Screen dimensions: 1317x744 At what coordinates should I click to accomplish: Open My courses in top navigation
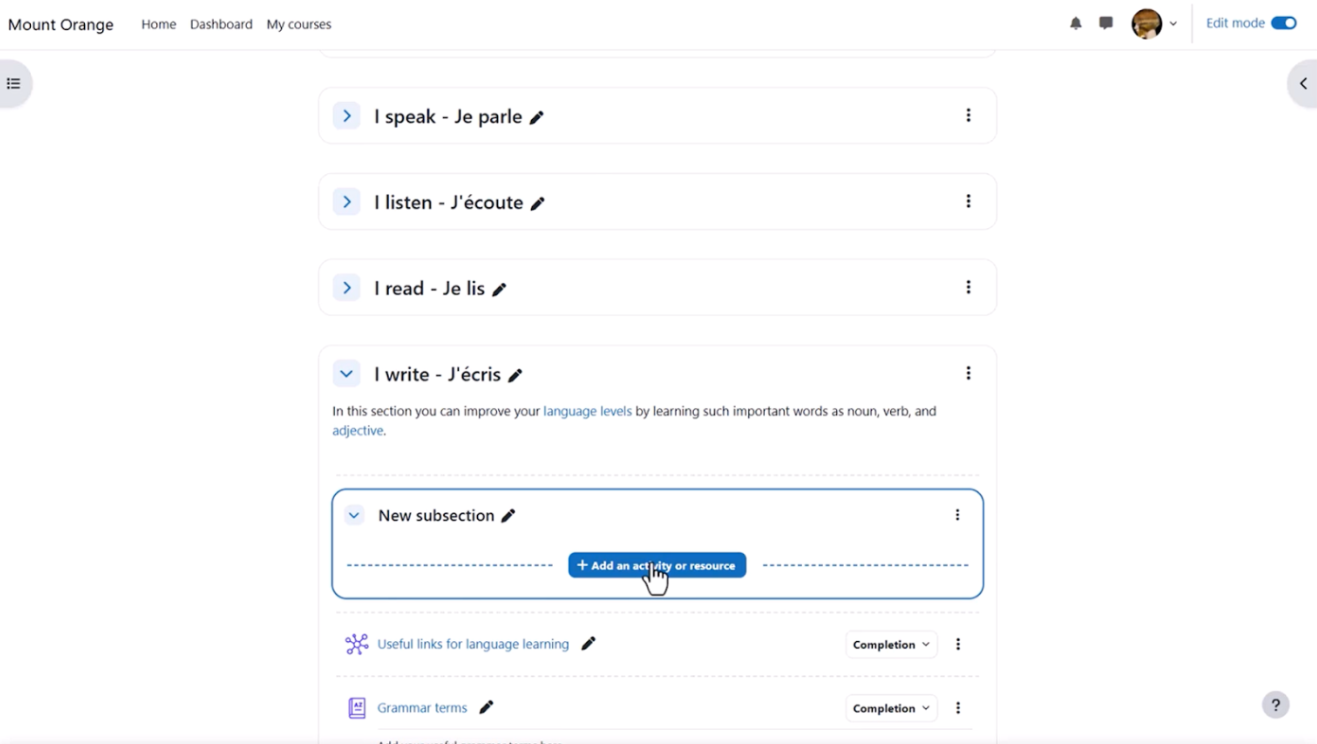point(299,24)
